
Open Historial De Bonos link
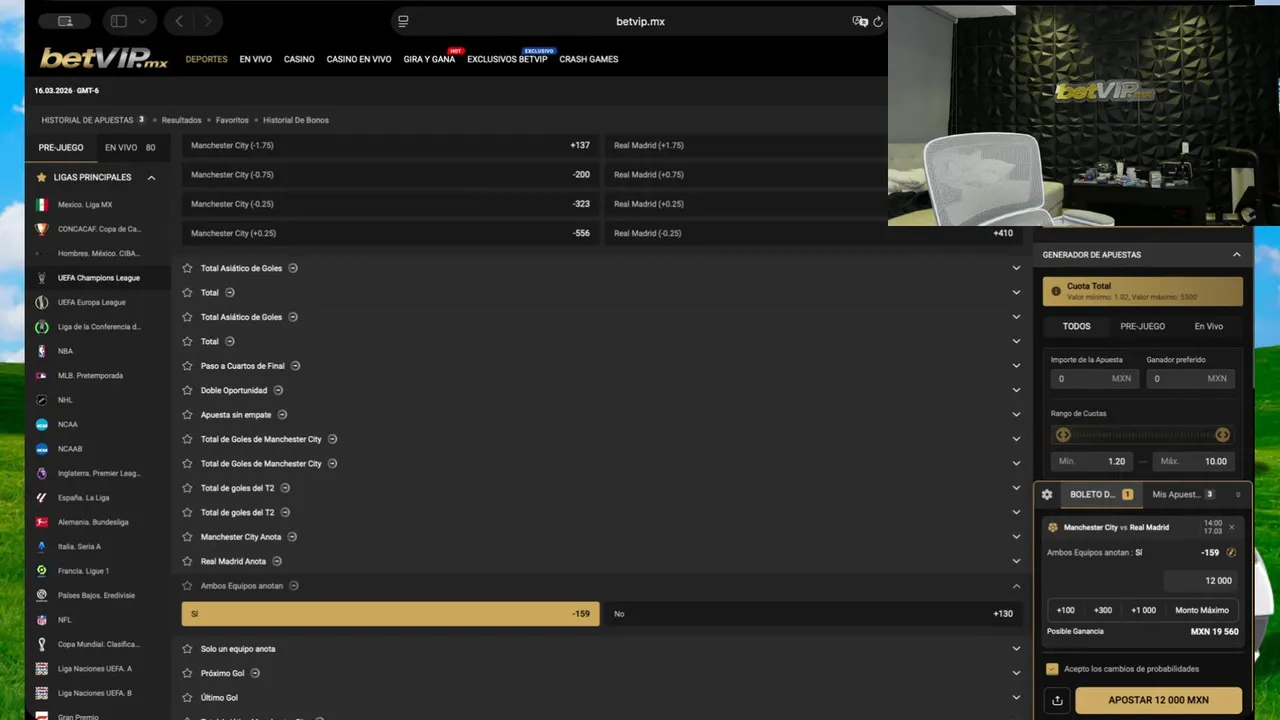[296, 120]
